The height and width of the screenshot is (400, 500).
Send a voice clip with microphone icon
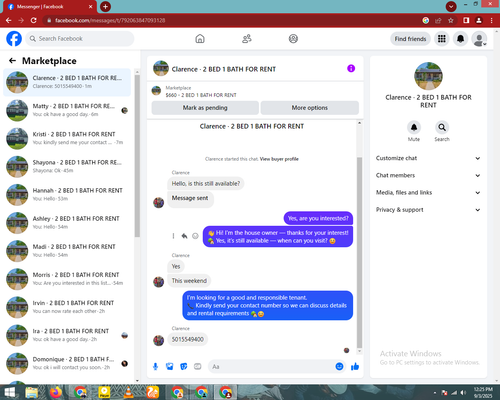(x=155, y=367)
